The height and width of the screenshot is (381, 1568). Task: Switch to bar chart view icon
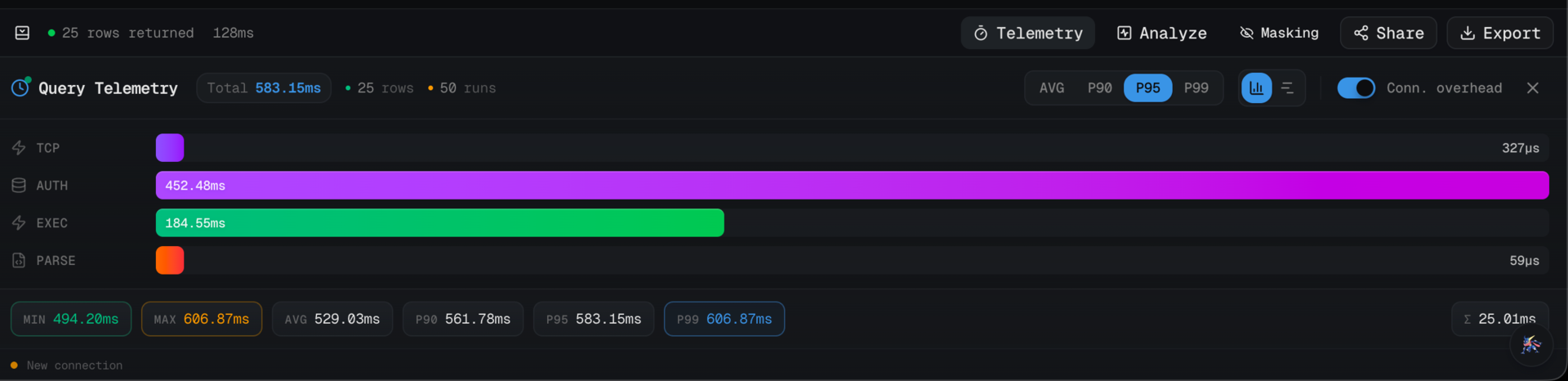(1256, 88)
